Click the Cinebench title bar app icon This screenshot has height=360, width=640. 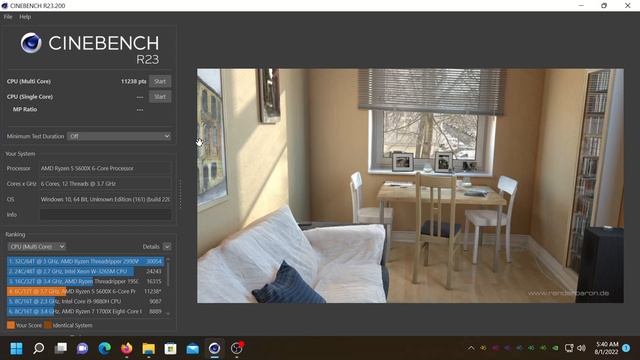4,6
